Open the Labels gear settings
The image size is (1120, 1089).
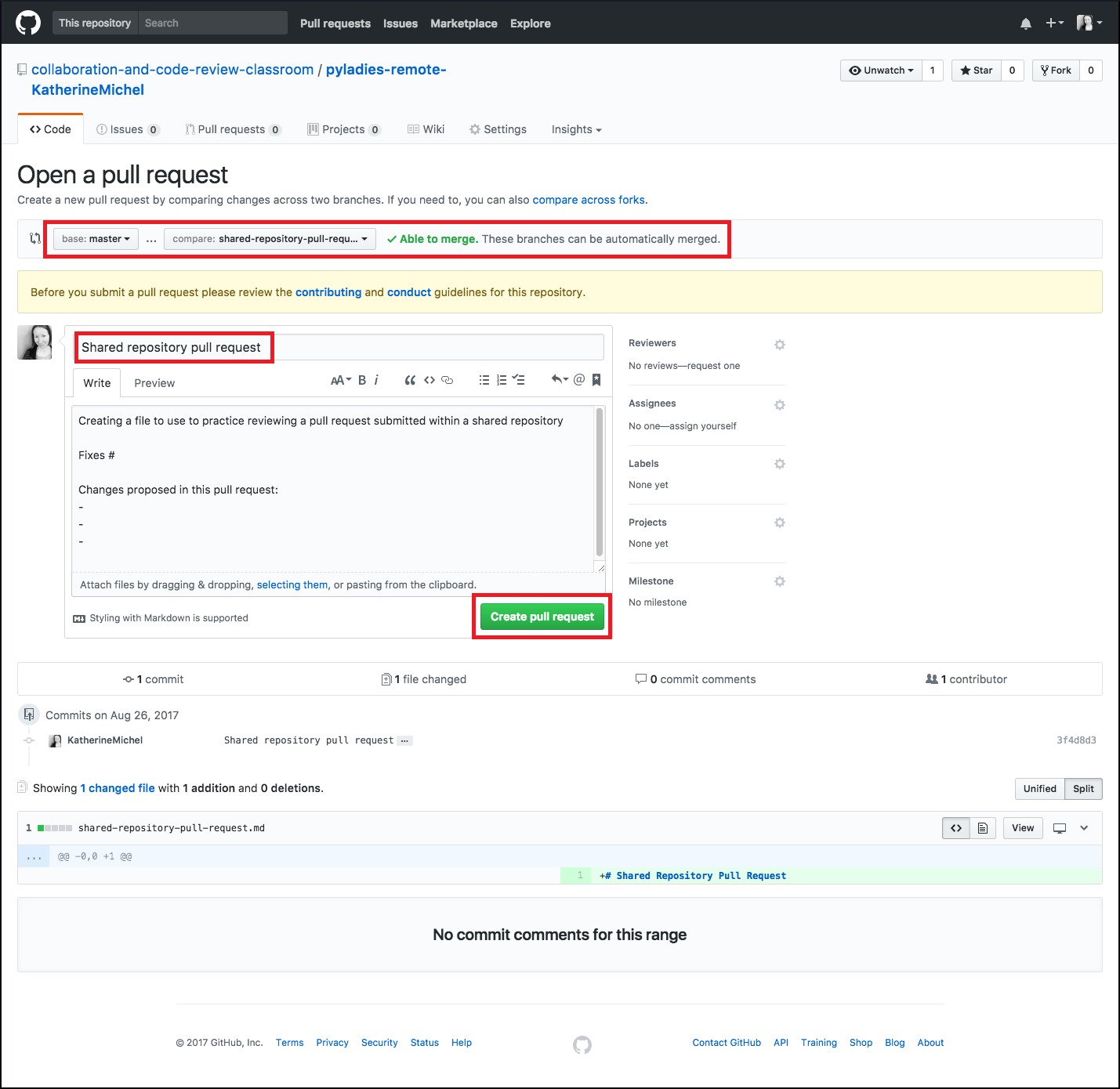780,464
